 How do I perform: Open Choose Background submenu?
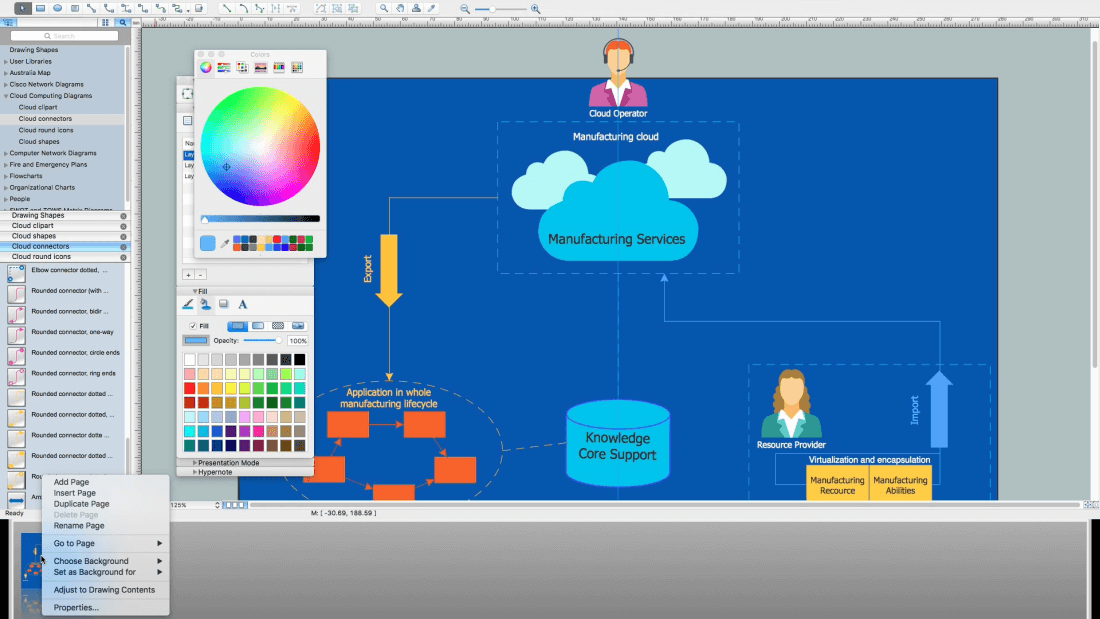(x=107, y=561)
